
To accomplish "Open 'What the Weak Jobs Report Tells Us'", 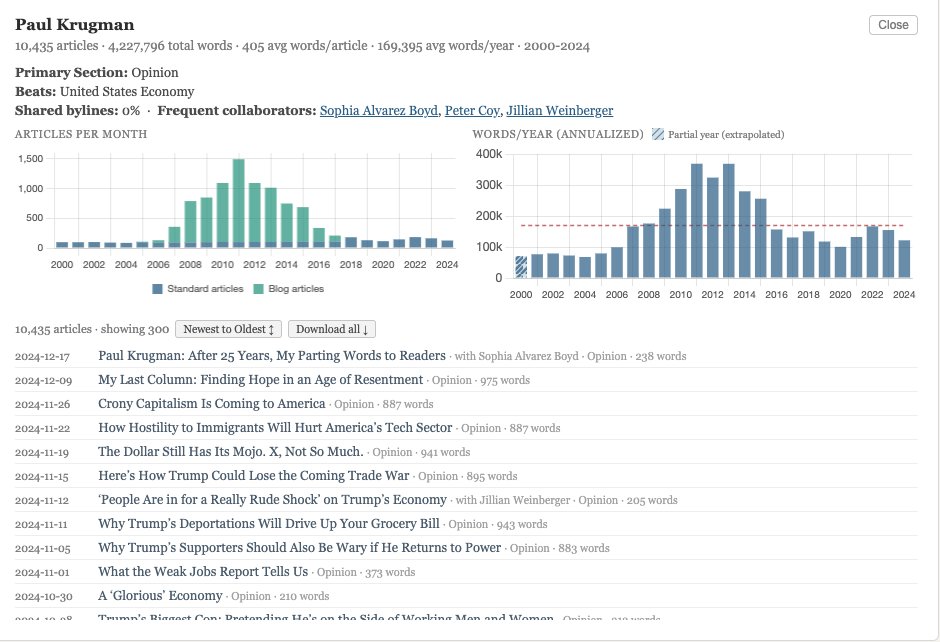I will [203, 571].
